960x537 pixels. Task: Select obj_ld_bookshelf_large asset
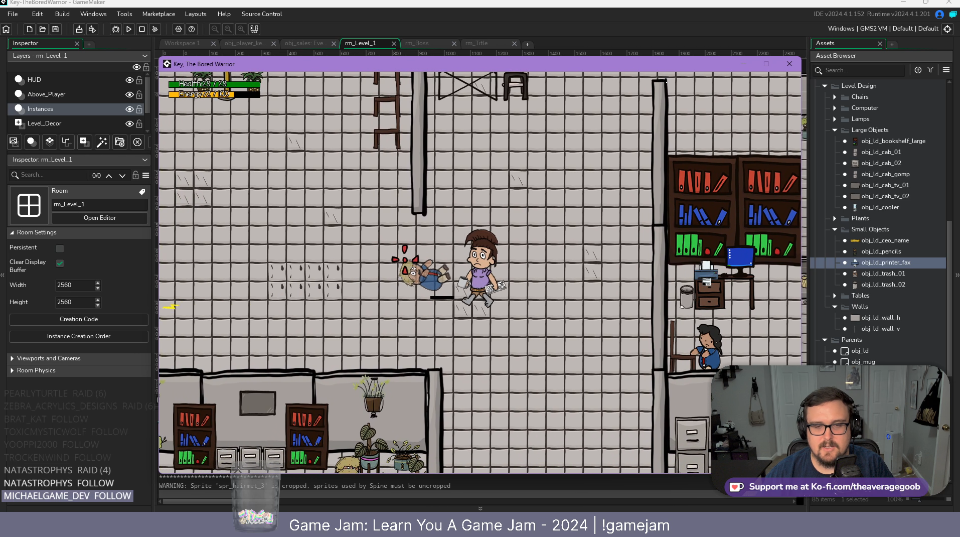(x=893, y=141)
